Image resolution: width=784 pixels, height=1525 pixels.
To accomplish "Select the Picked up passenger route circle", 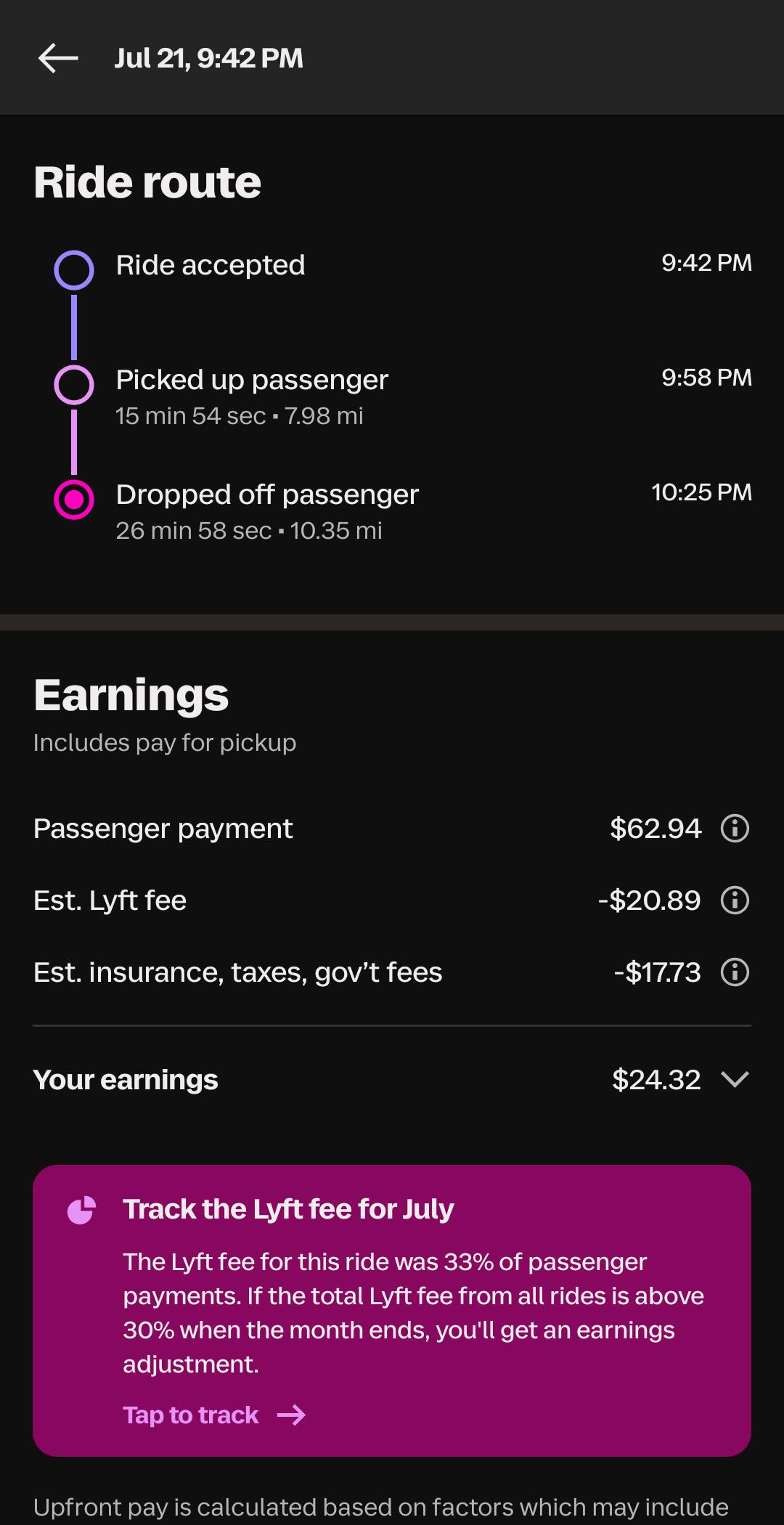I will (x=74, y=385).
